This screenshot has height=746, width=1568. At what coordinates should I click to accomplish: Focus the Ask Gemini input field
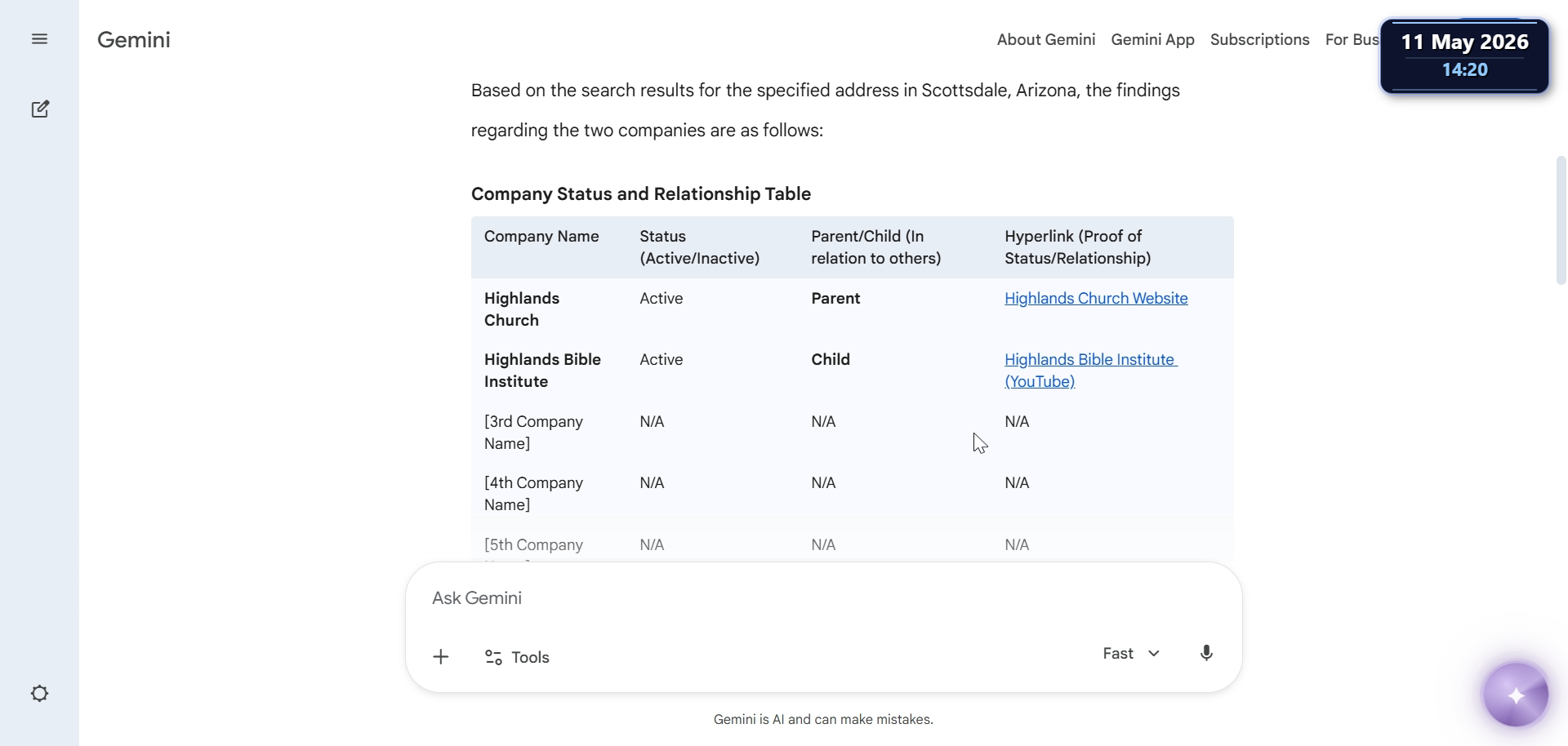[823, 598]
